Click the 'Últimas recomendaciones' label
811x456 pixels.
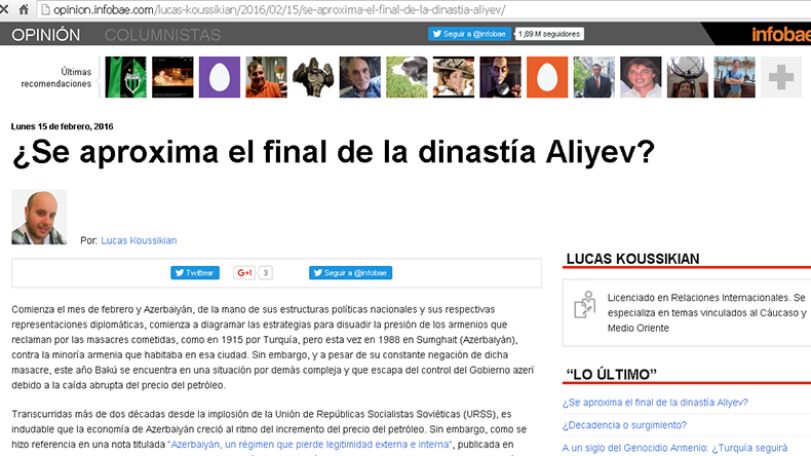(56, 78)
